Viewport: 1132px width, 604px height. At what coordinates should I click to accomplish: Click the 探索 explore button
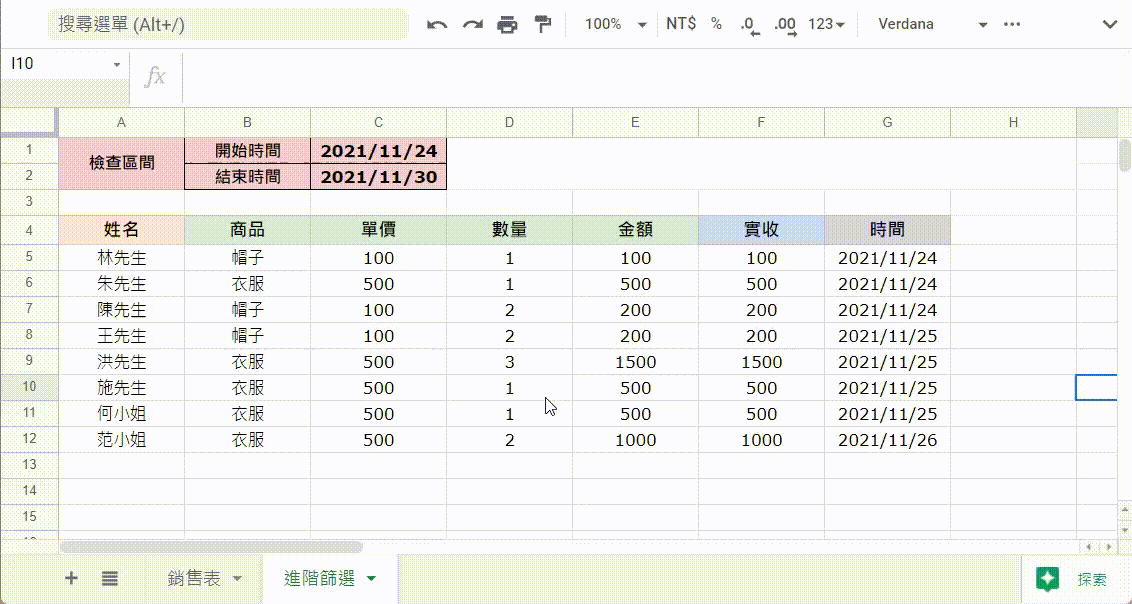1073,579
